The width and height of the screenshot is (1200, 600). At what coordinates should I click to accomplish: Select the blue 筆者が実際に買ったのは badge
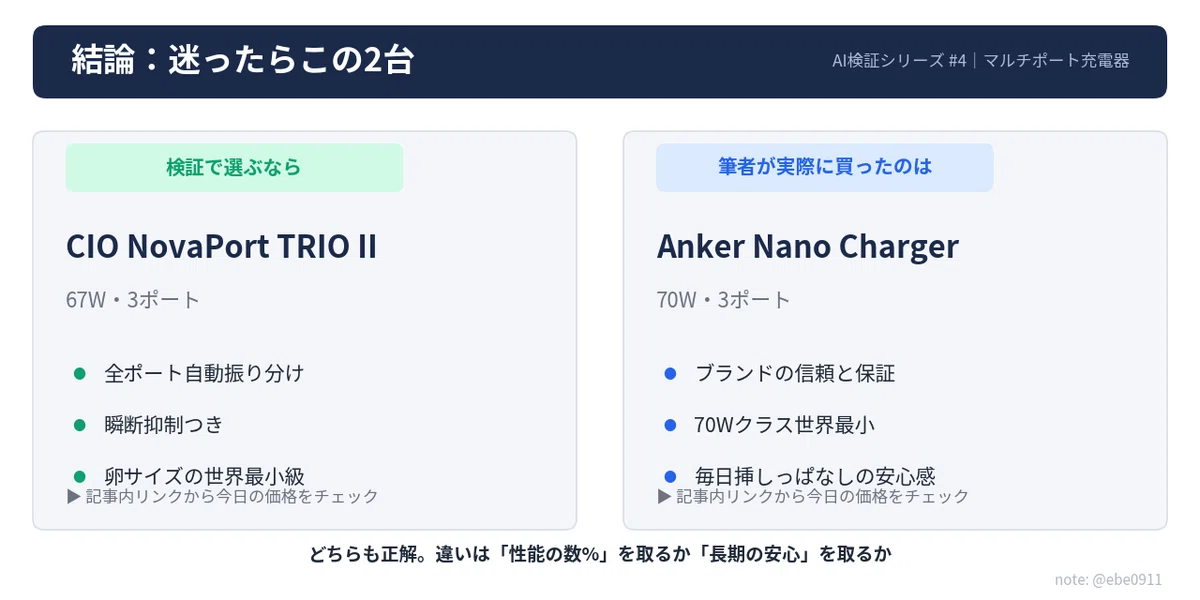825,167
